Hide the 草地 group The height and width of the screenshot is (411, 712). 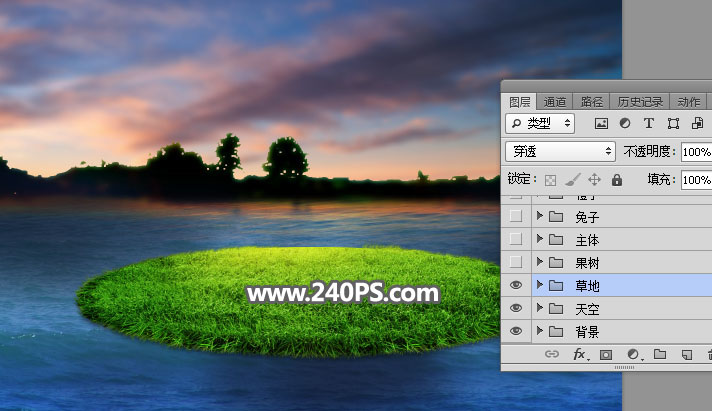click(x=516, y=285)
